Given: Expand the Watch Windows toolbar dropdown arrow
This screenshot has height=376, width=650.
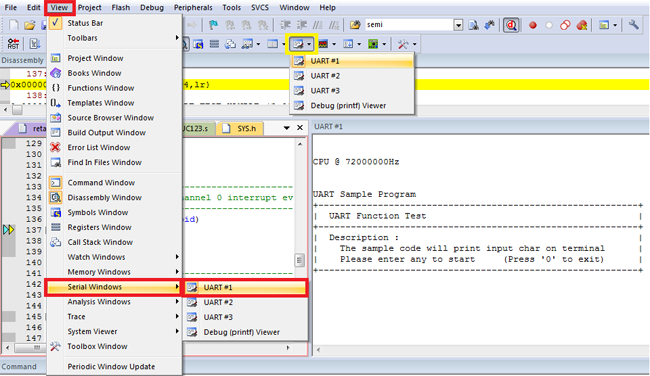Looking at the screenshot, I should (x=258, y=44).
